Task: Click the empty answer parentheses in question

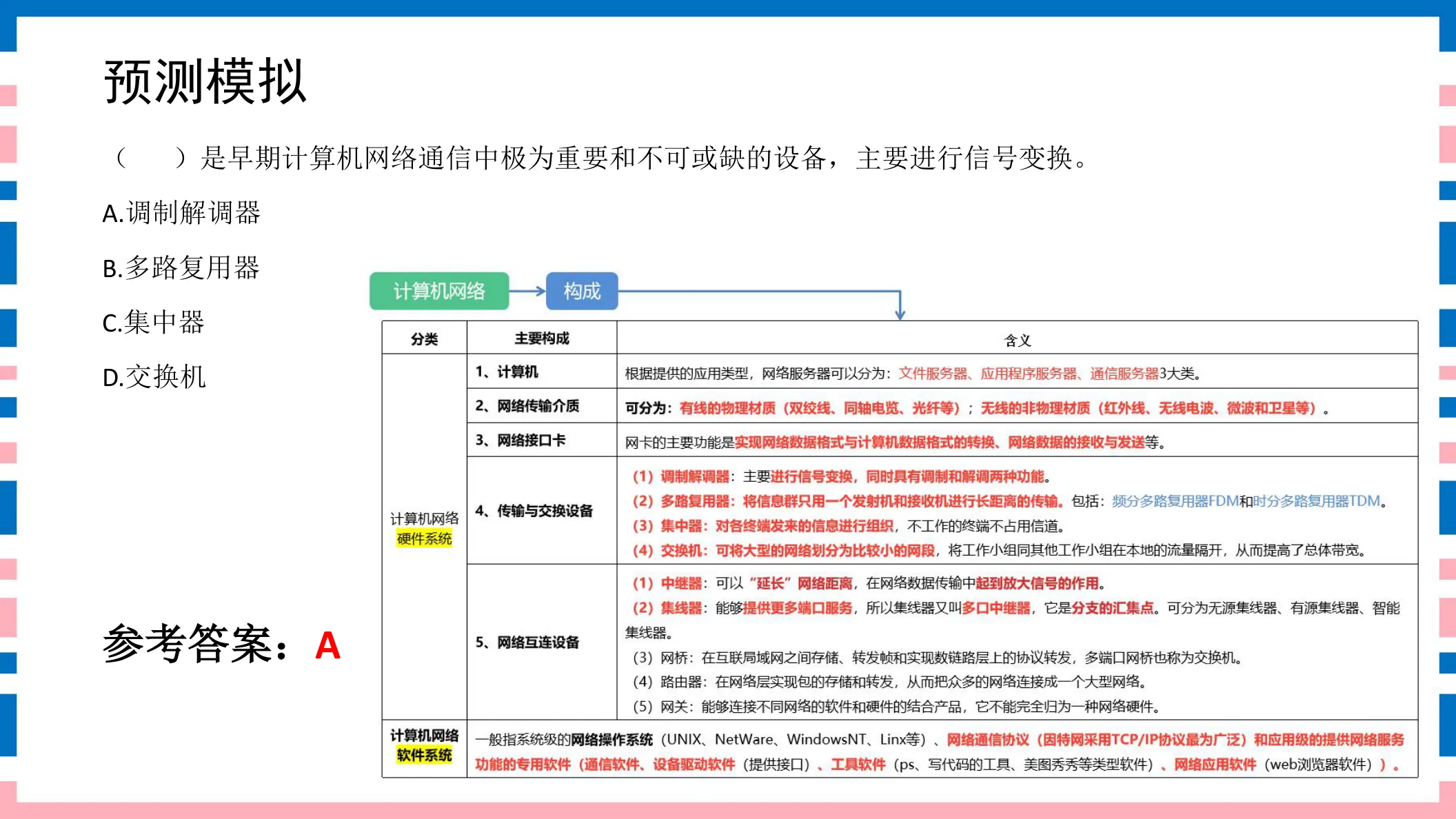Action: click(151, 158)
